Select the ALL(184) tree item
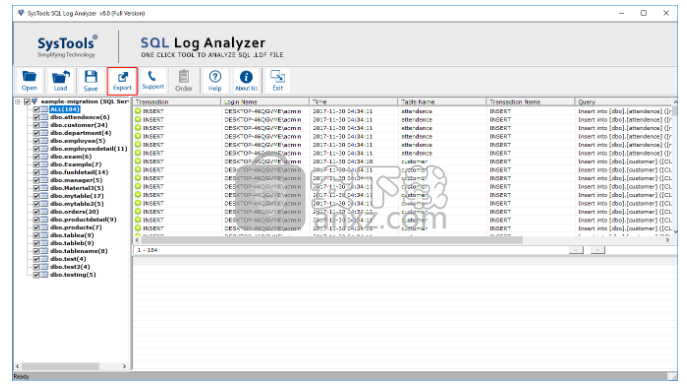The image size is (687, 386). pyautogui.click(x=64, y=109)
